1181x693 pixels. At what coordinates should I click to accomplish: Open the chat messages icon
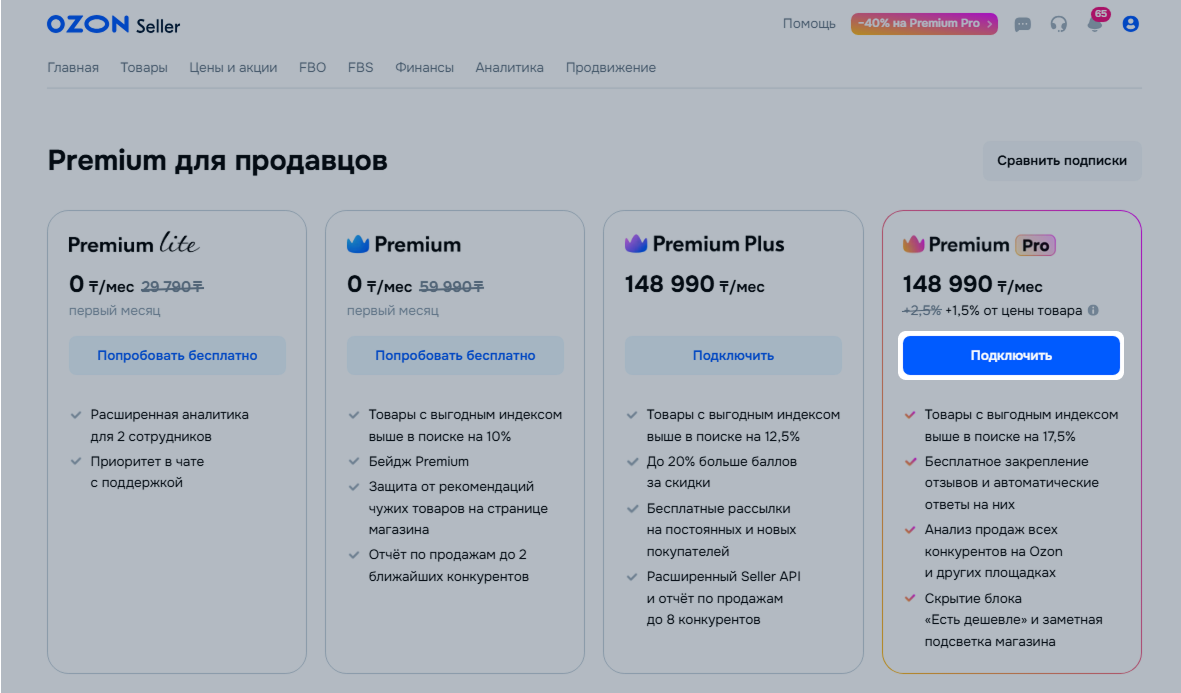tap(1022, 24)
